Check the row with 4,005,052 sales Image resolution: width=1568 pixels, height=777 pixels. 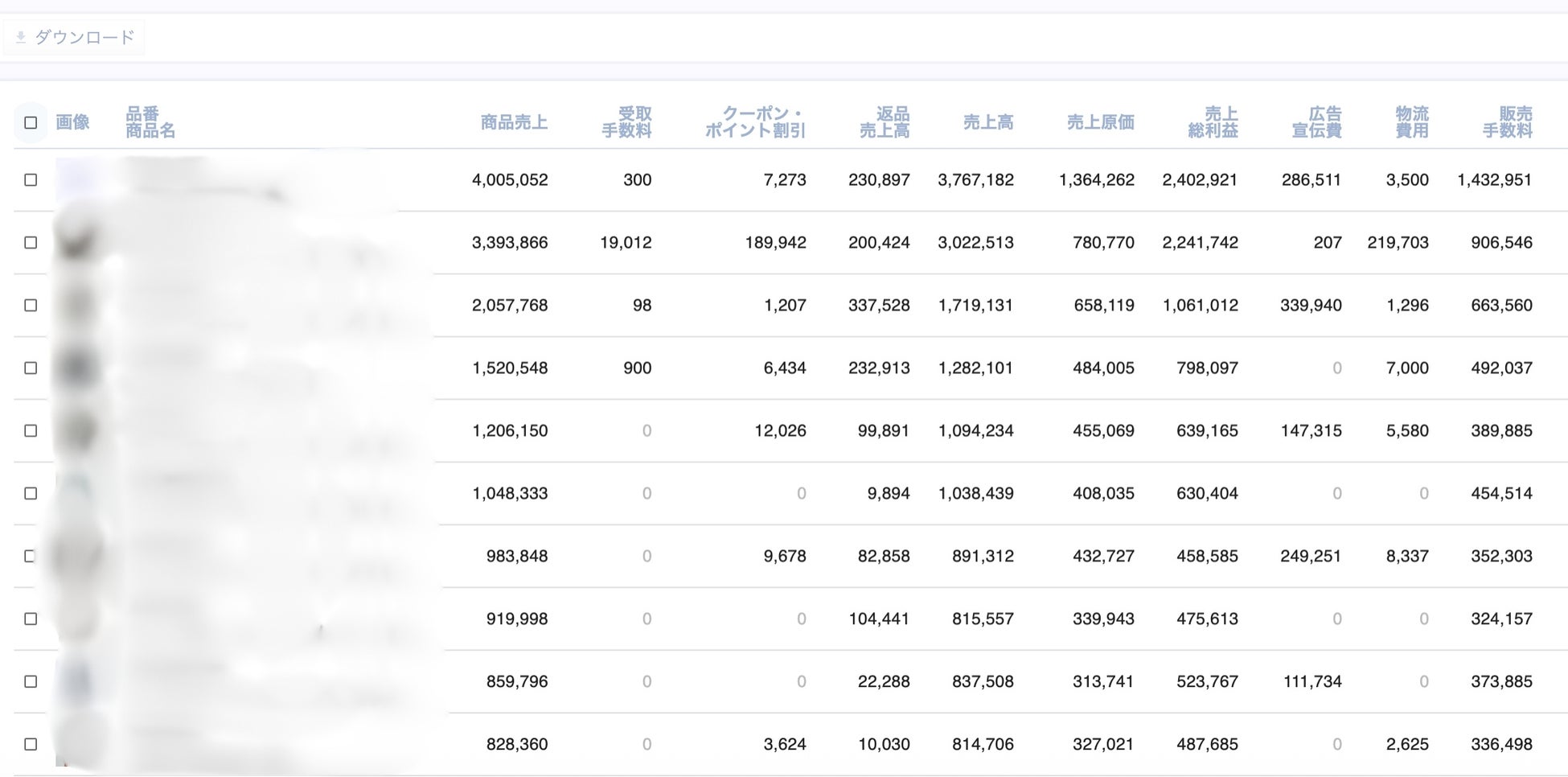pyautogui.click(x=31, y=180)
